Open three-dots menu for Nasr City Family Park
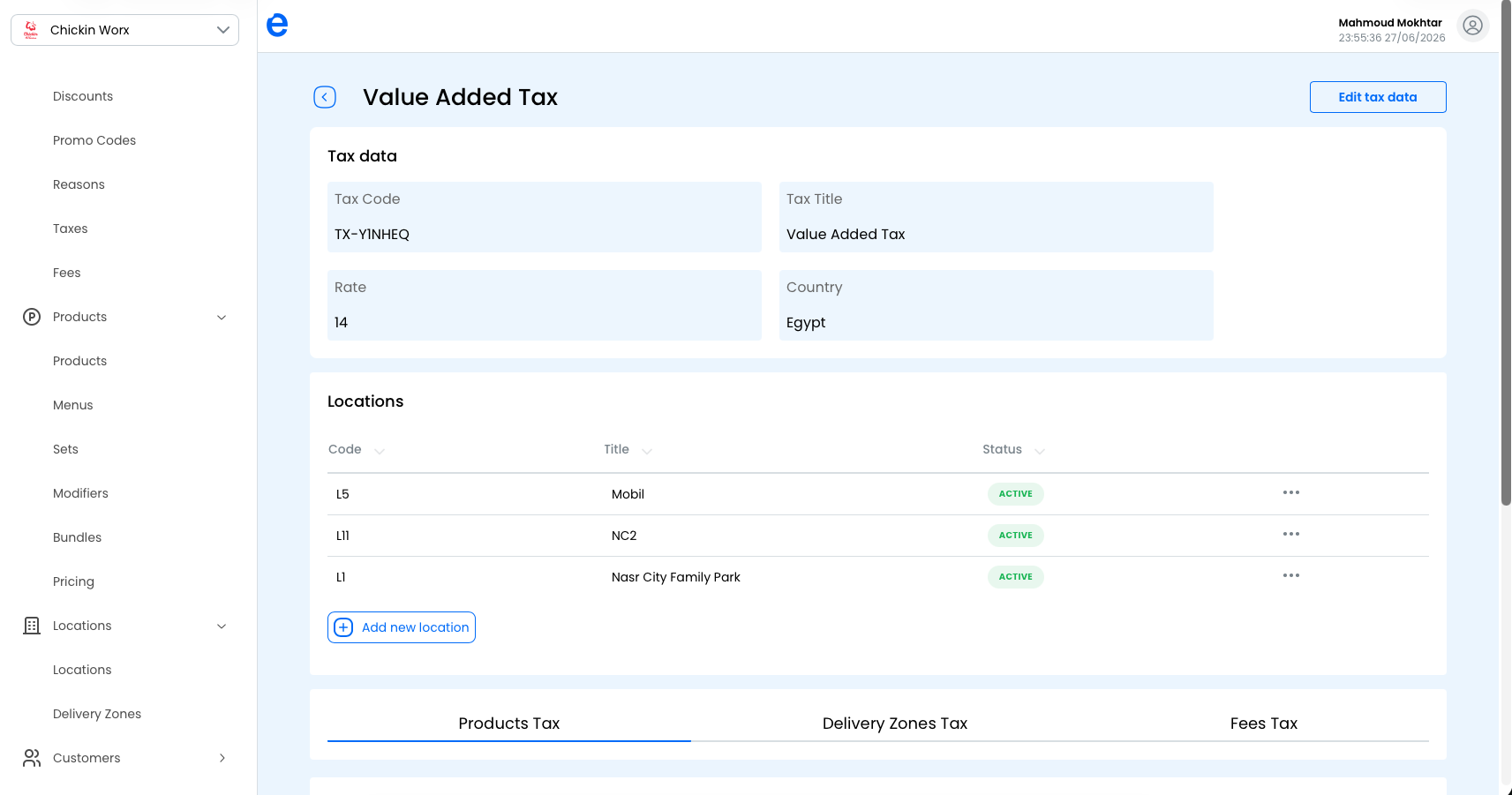The image size is (1512, 795). [x=1291, y=575]
